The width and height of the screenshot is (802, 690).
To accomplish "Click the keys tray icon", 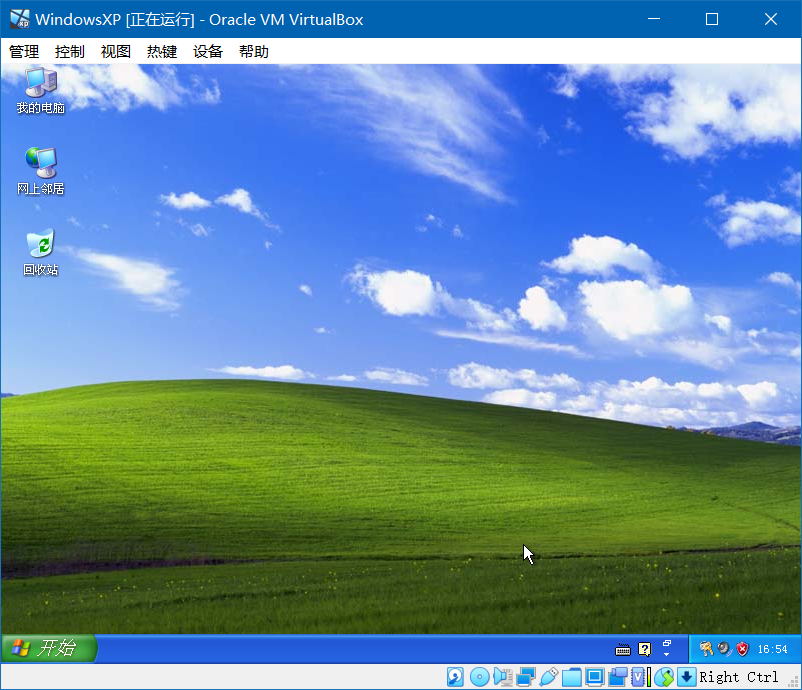I will point(706,649).
